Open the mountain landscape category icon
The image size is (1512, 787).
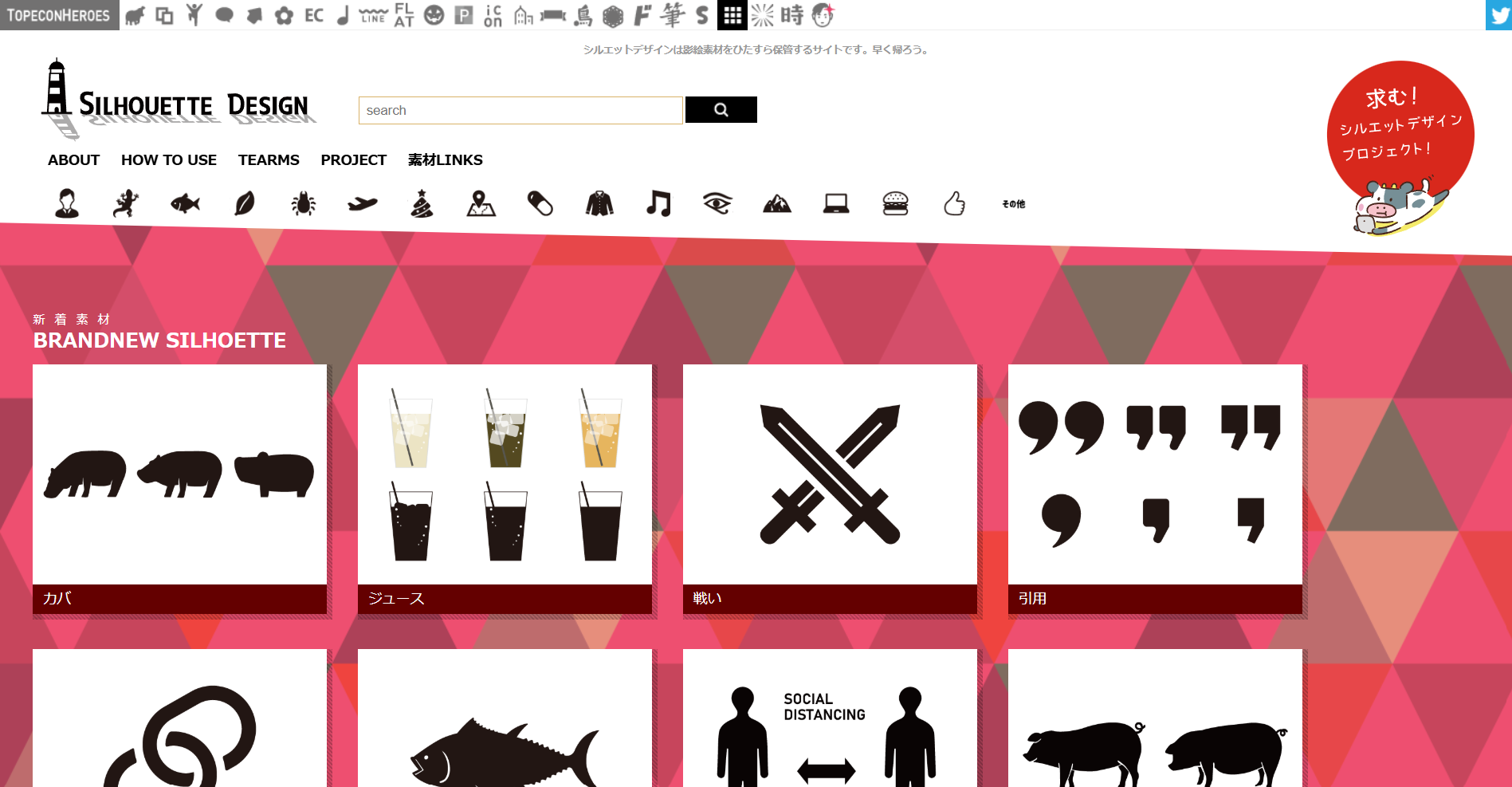coord(777,204)
